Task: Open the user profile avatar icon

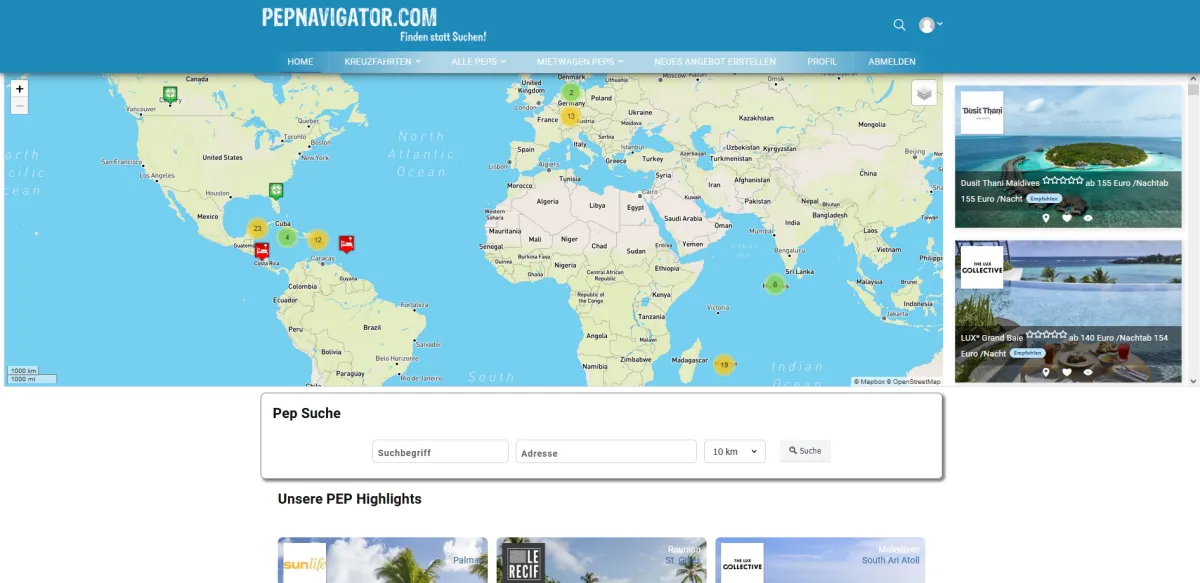Action: (926, 24)
